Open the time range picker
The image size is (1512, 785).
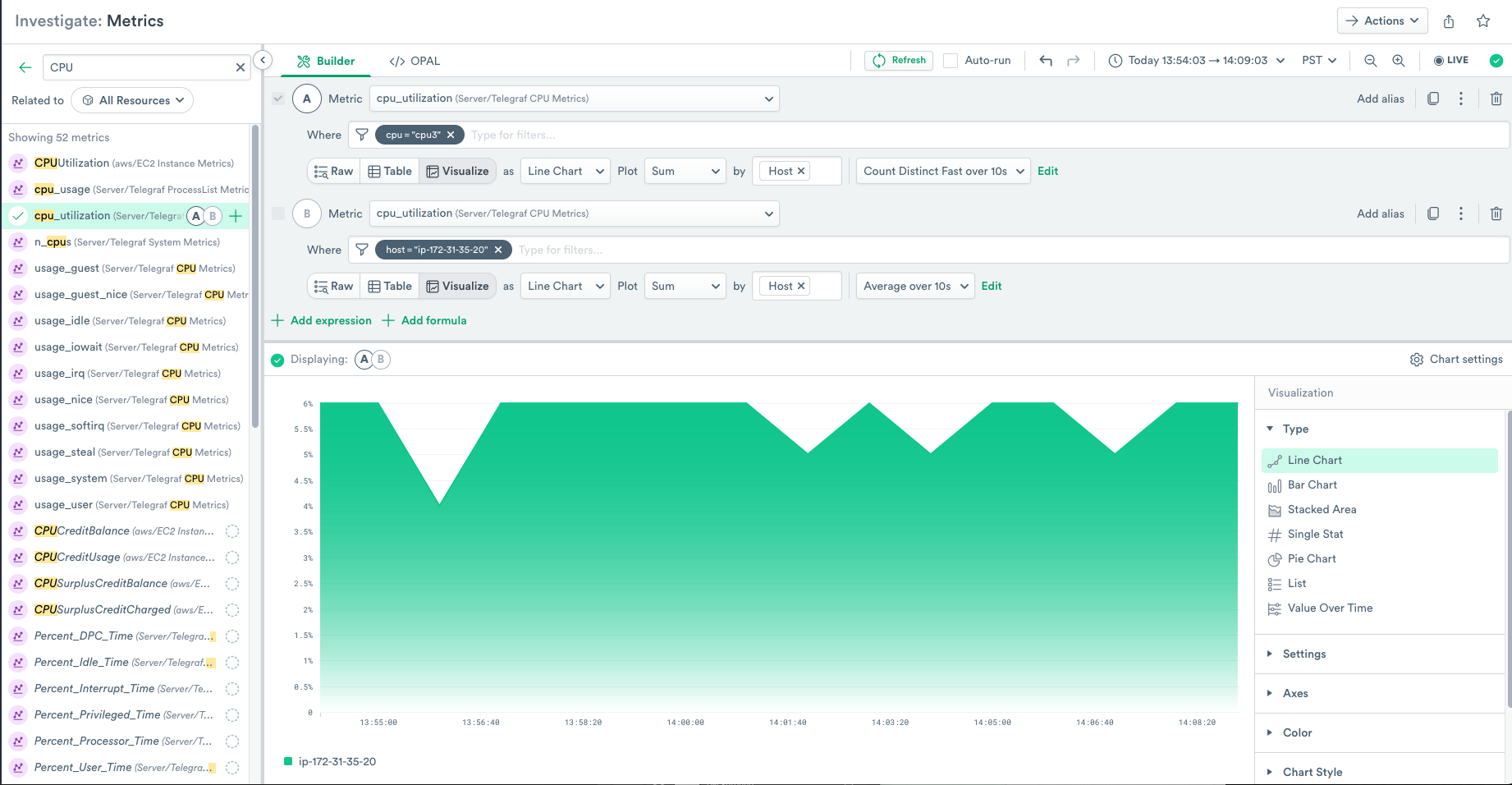click(x=1196, y=61)
